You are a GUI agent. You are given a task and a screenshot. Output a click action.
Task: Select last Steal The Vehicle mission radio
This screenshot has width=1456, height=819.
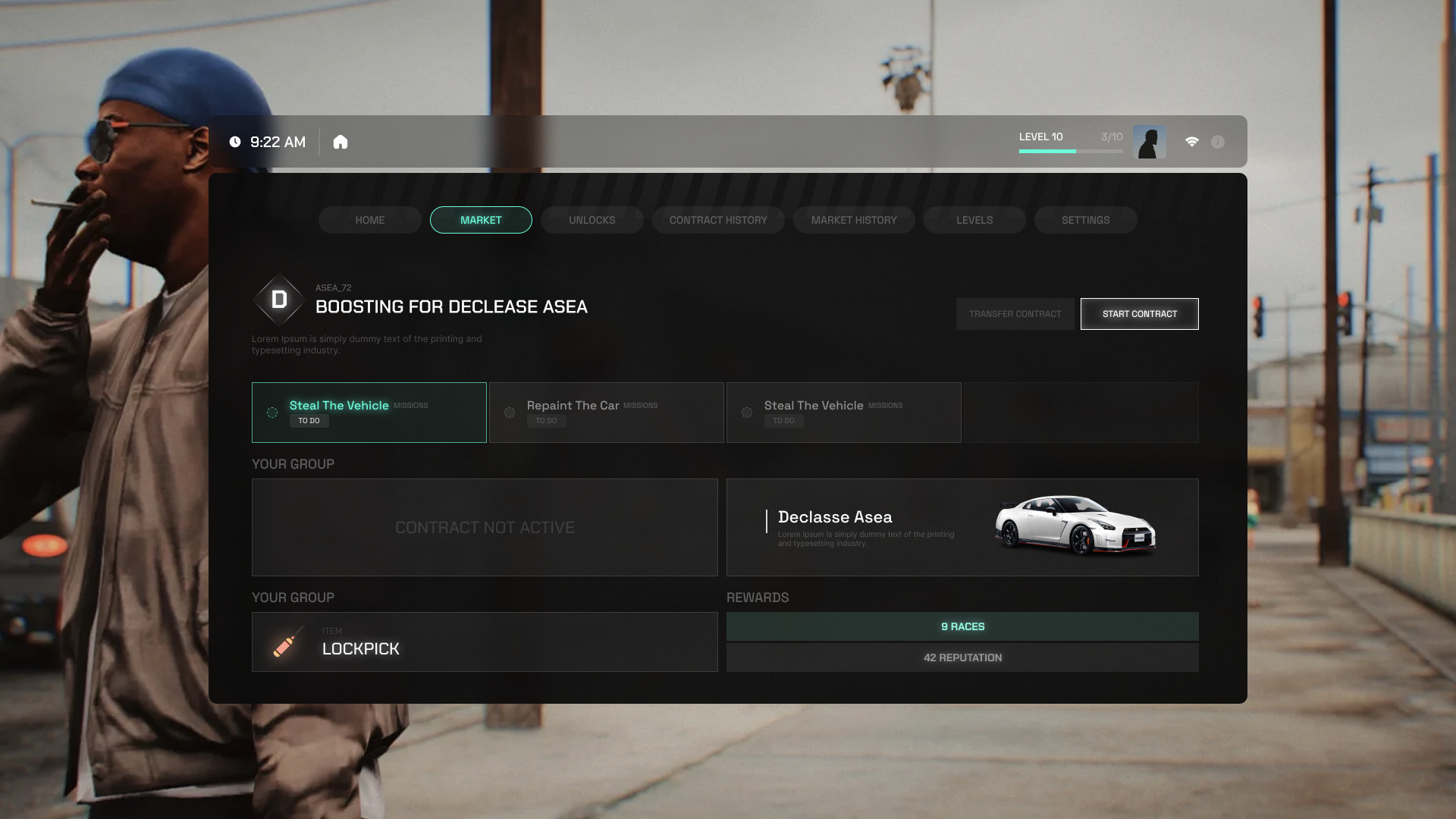747,413
